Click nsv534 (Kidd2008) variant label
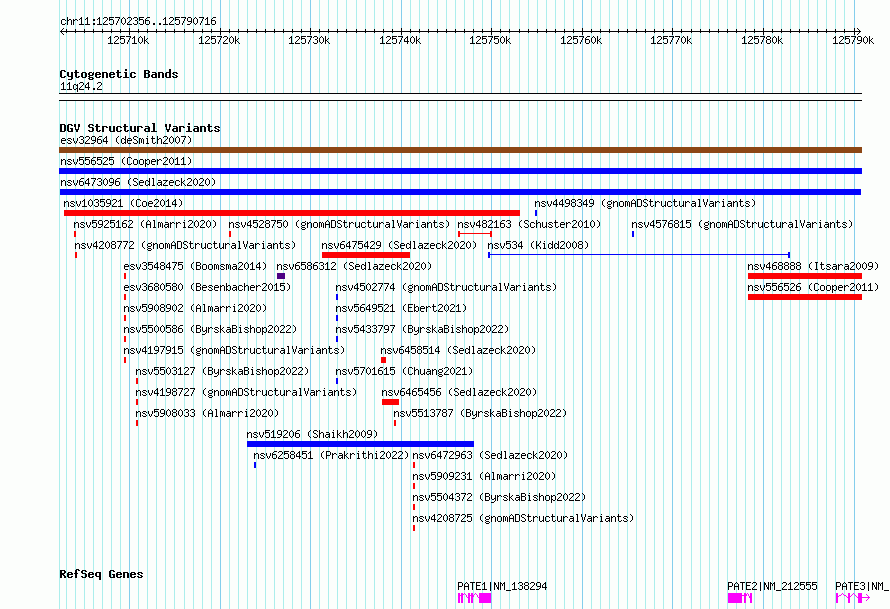This screenshot has height=609, width=890. click(x=538, y=245)
